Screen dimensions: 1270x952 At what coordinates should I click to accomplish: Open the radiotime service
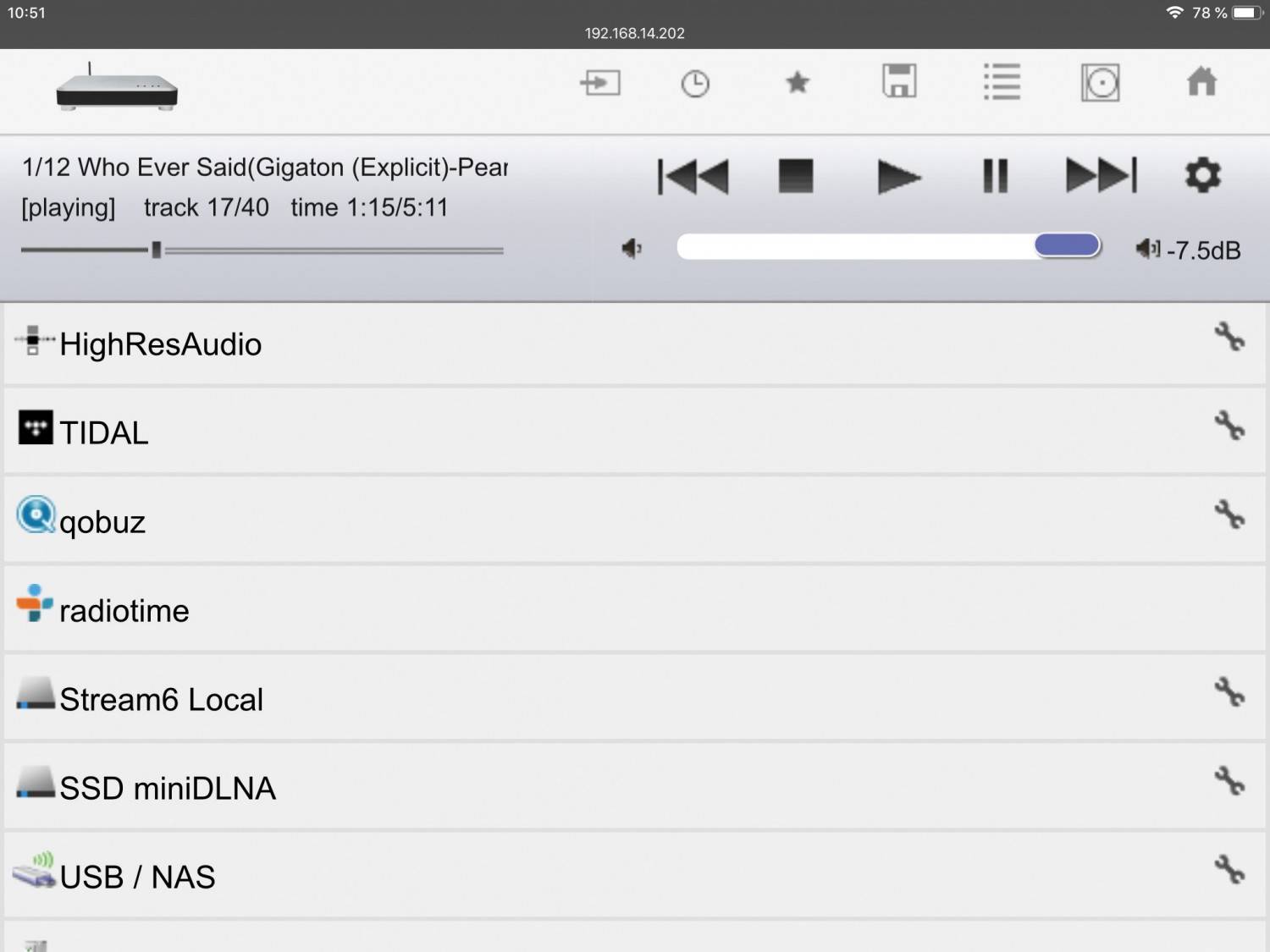click(635, 610)
